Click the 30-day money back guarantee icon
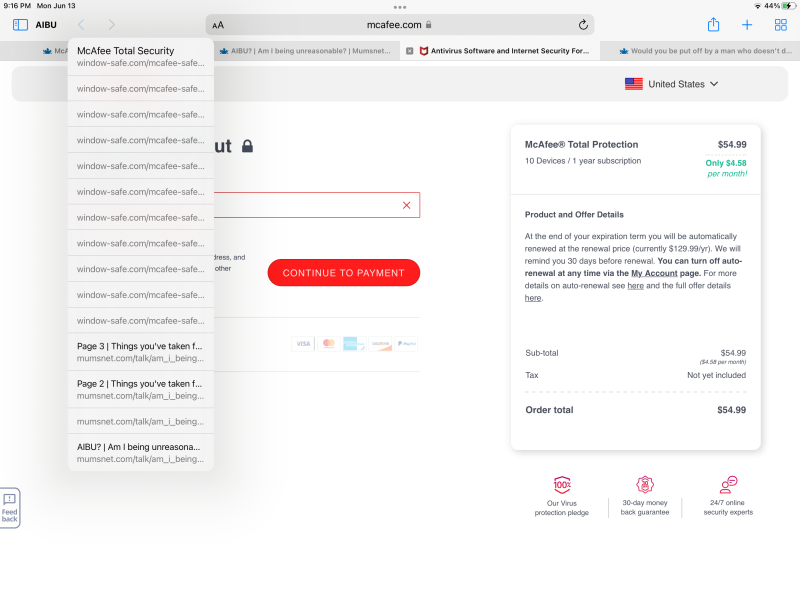The image size is (800, 600). 645,485
